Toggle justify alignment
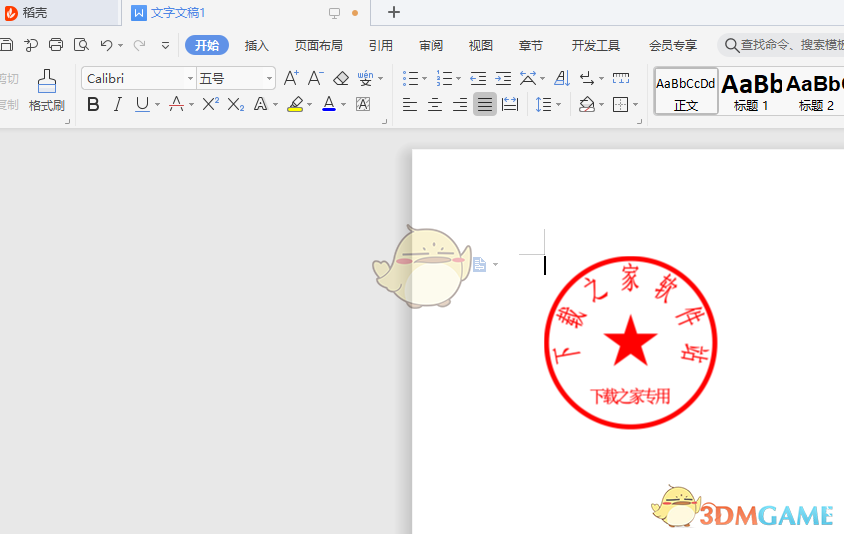The height and width of the screenshot is (534, 844). click(x=485, y=104)
